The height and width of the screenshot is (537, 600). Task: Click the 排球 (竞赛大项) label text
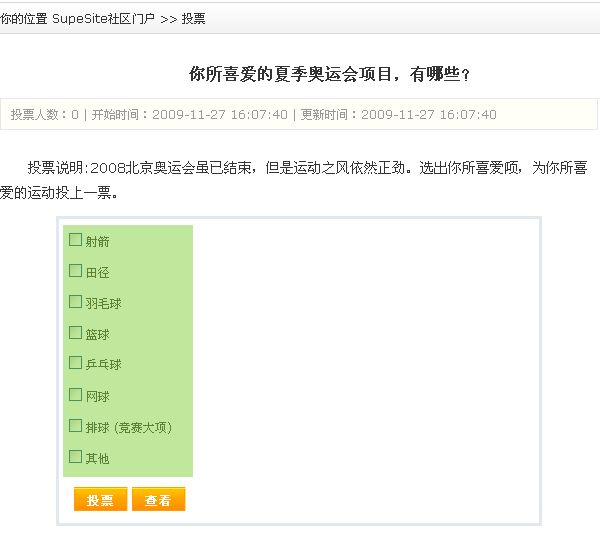129,427
